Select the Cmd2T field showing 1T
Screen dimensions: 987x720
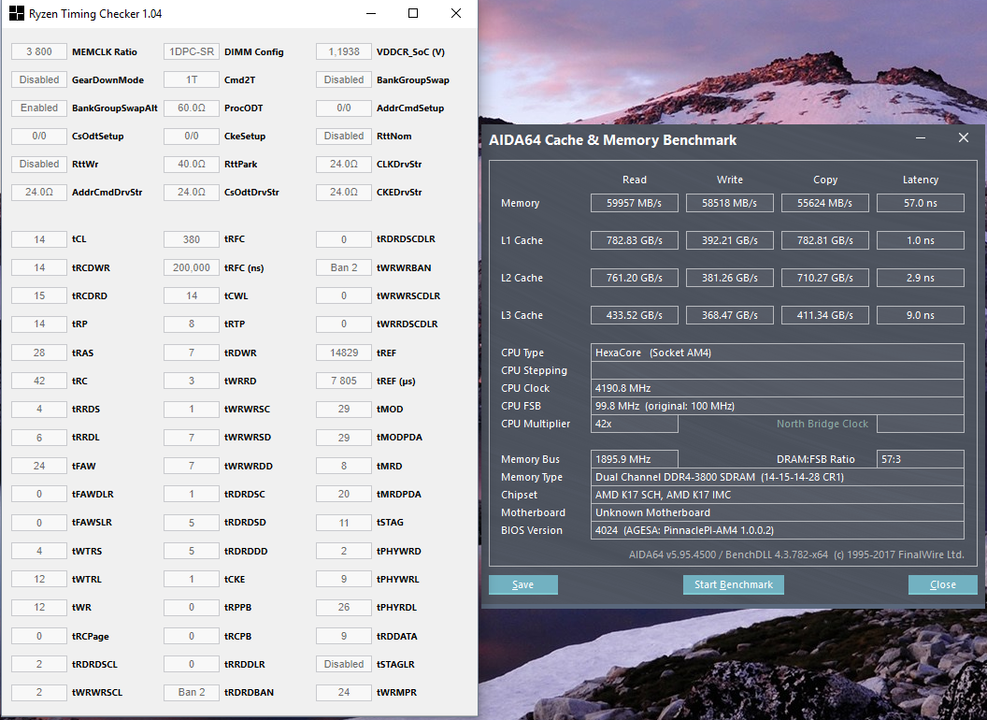coord(191,80)
